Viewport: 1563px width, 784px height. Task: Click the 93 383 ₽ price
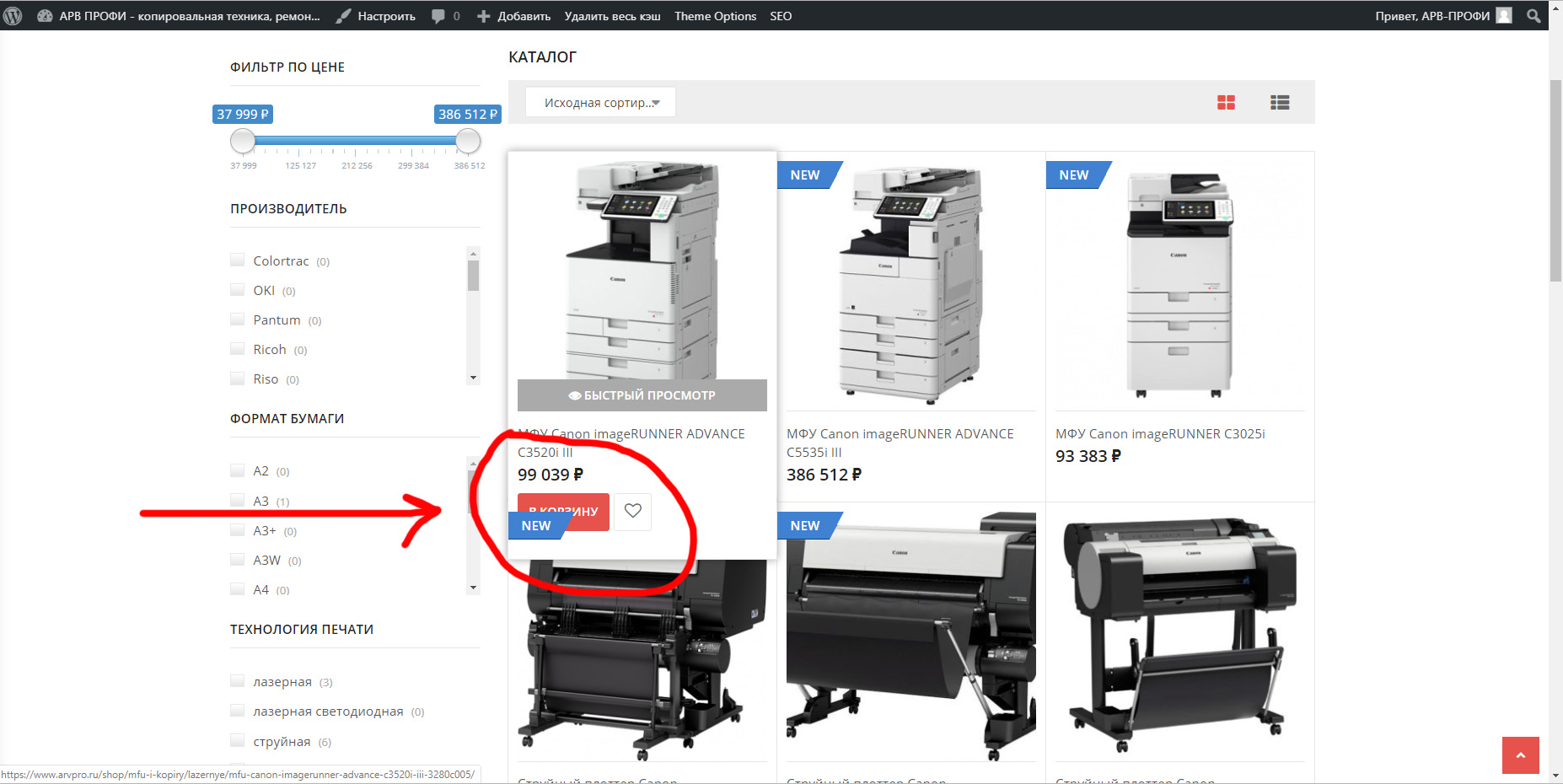coord(1088,456)
